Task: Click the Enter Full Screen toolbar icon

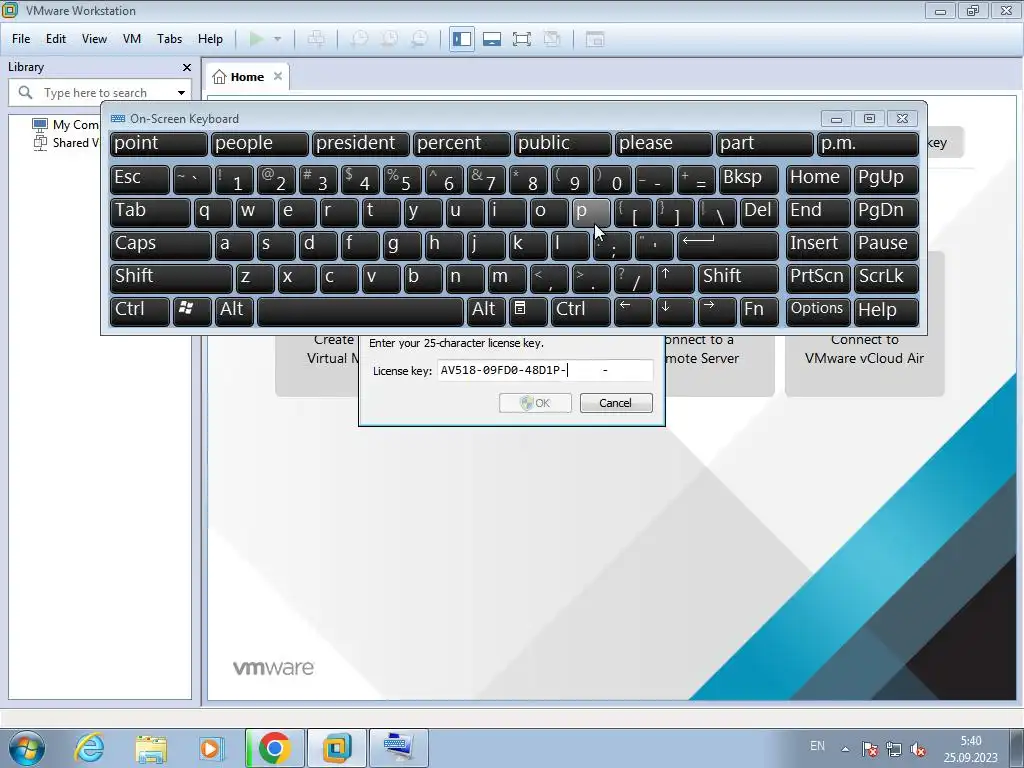Action: tap(522, 39)
